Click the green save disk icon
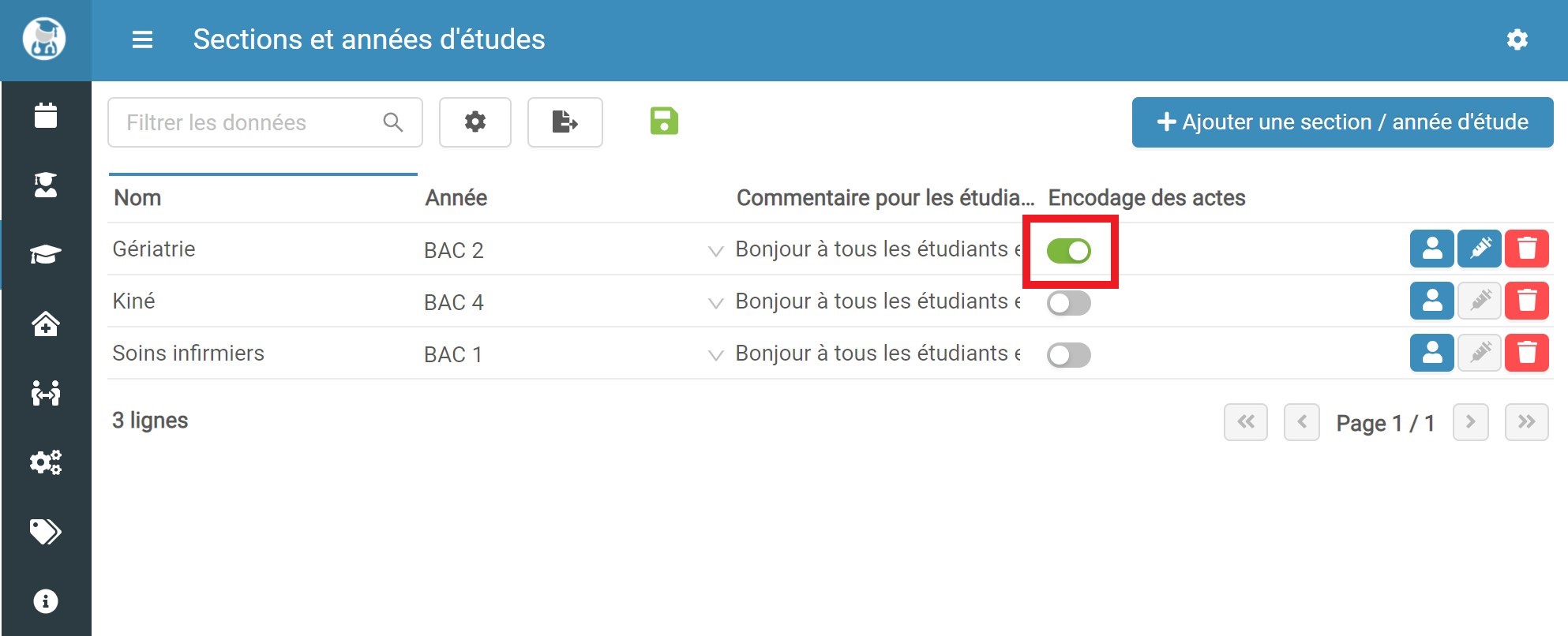The width and height of the screenshot is (1568, 636). [664, 122]
